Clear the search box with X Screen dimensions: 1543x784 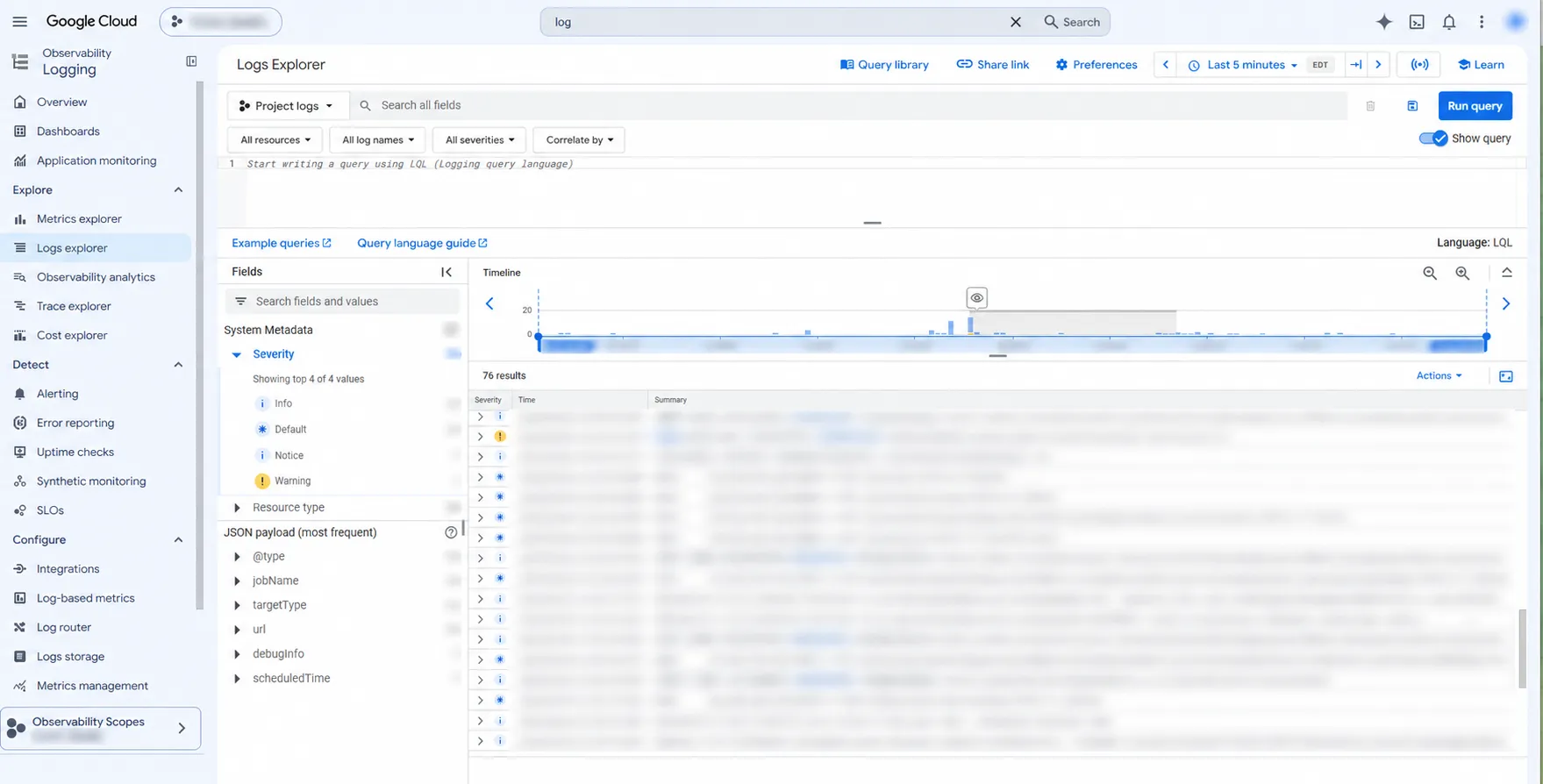click(x=1015, y=22)
